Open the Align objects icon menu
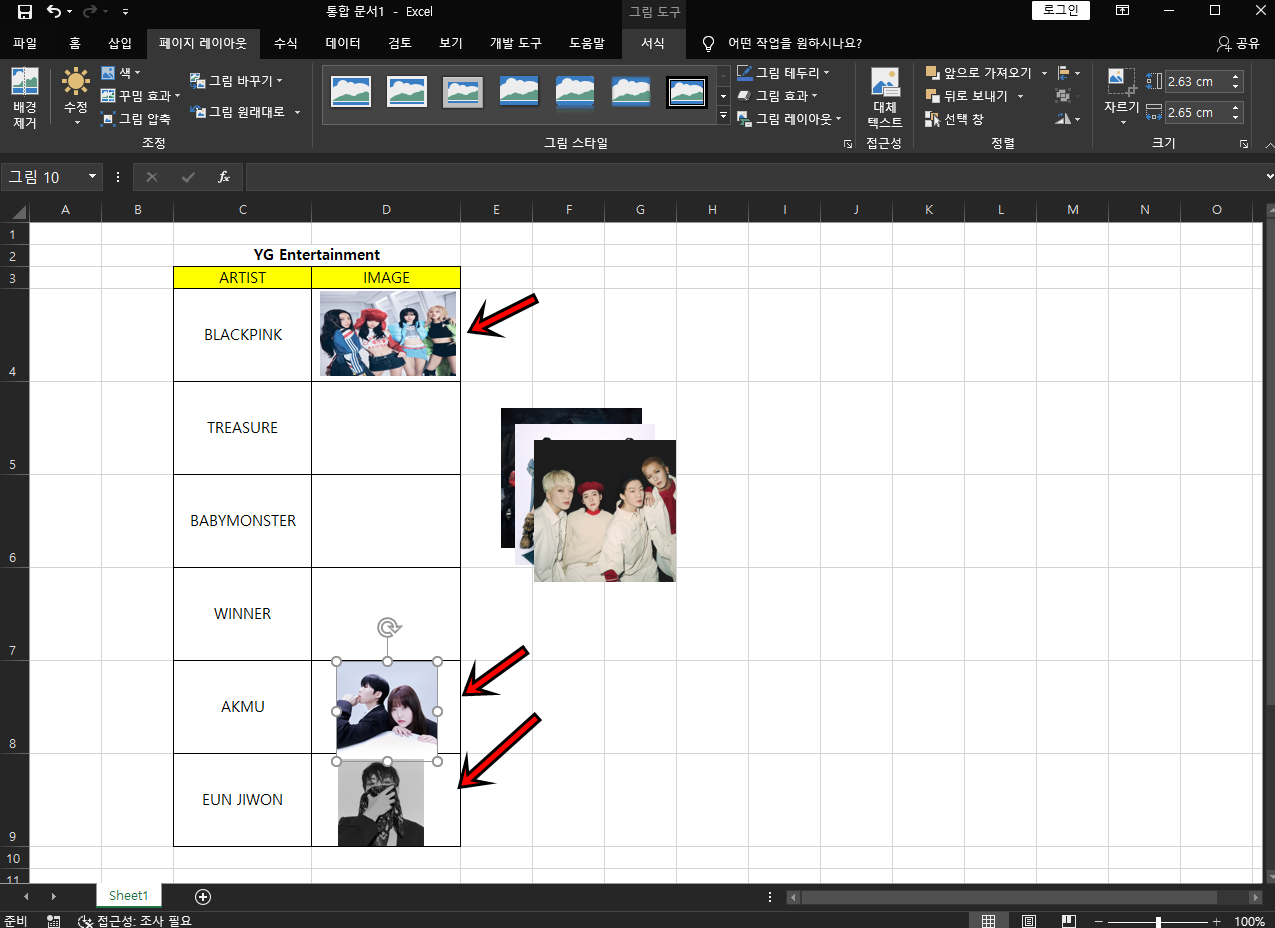This screenshot has width=1275, height=928. (1068, 73)
